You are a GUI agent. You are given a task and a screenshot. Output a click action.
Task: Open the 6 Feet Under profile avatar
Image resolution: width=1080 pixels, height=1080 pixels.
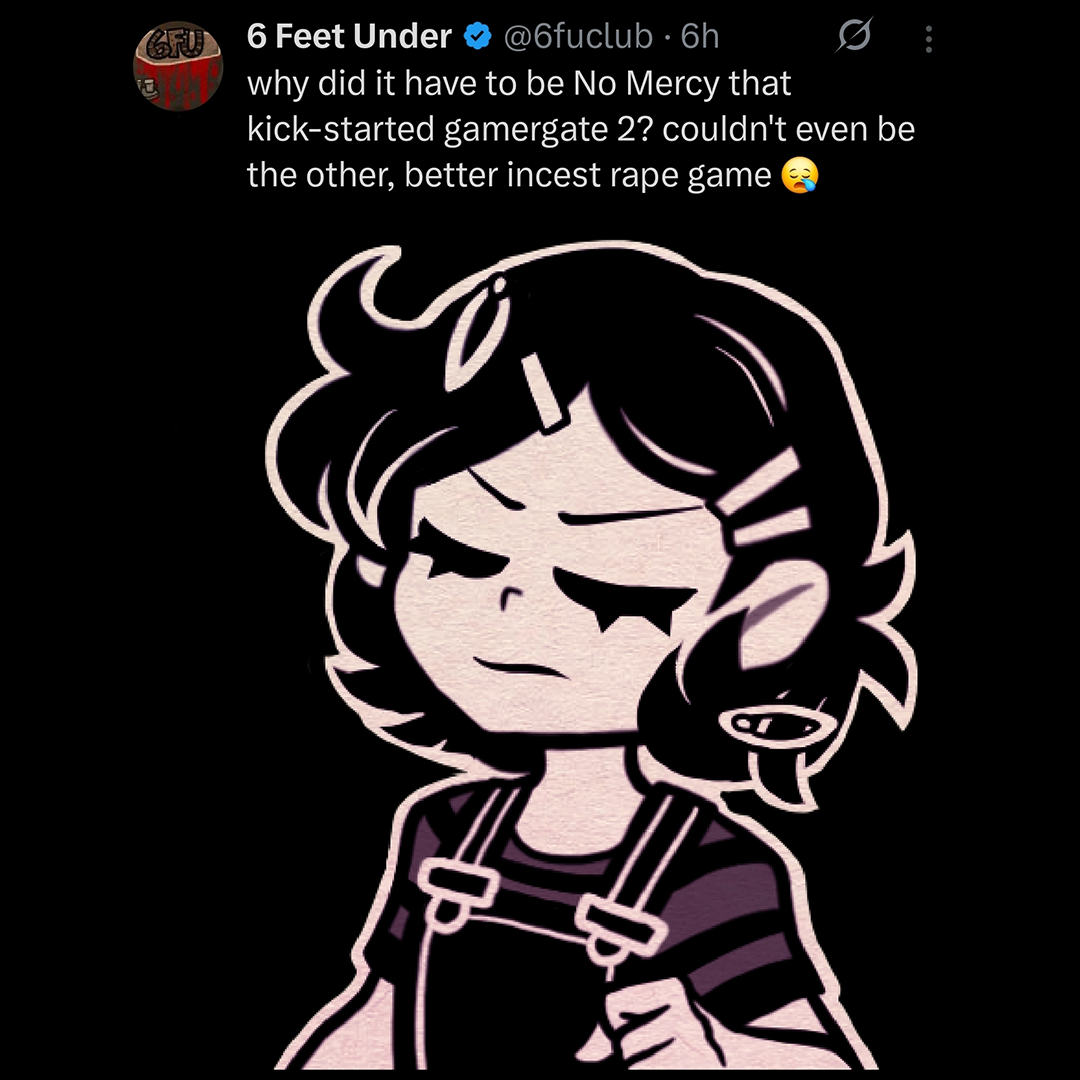[178, 65]
